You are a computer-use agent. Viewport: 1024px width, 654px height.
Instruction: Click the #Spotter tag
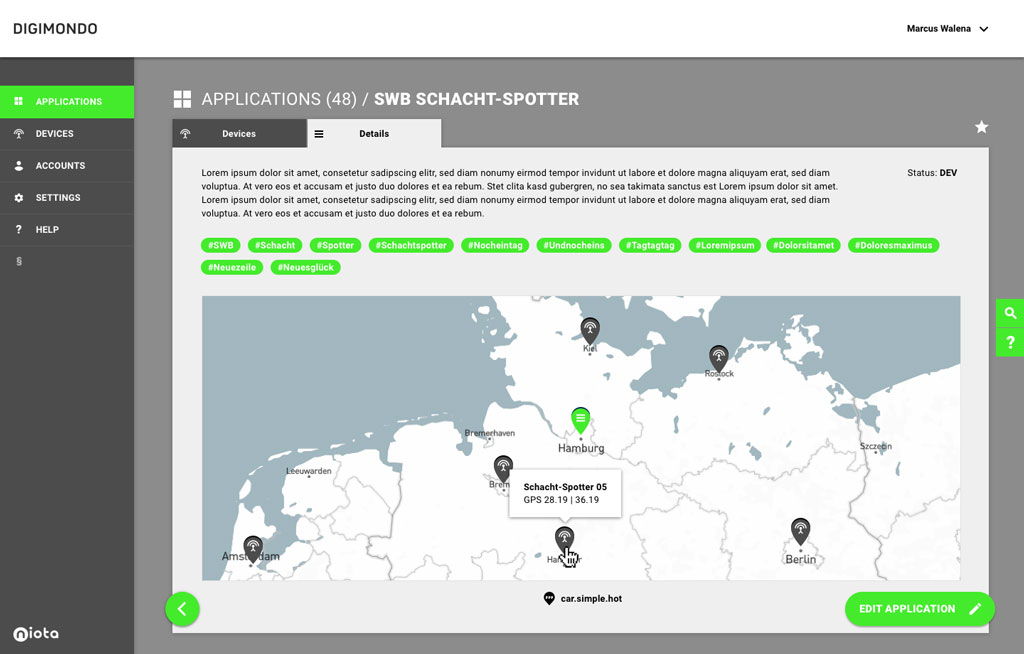pyautogui.click(x=336, y=246)
